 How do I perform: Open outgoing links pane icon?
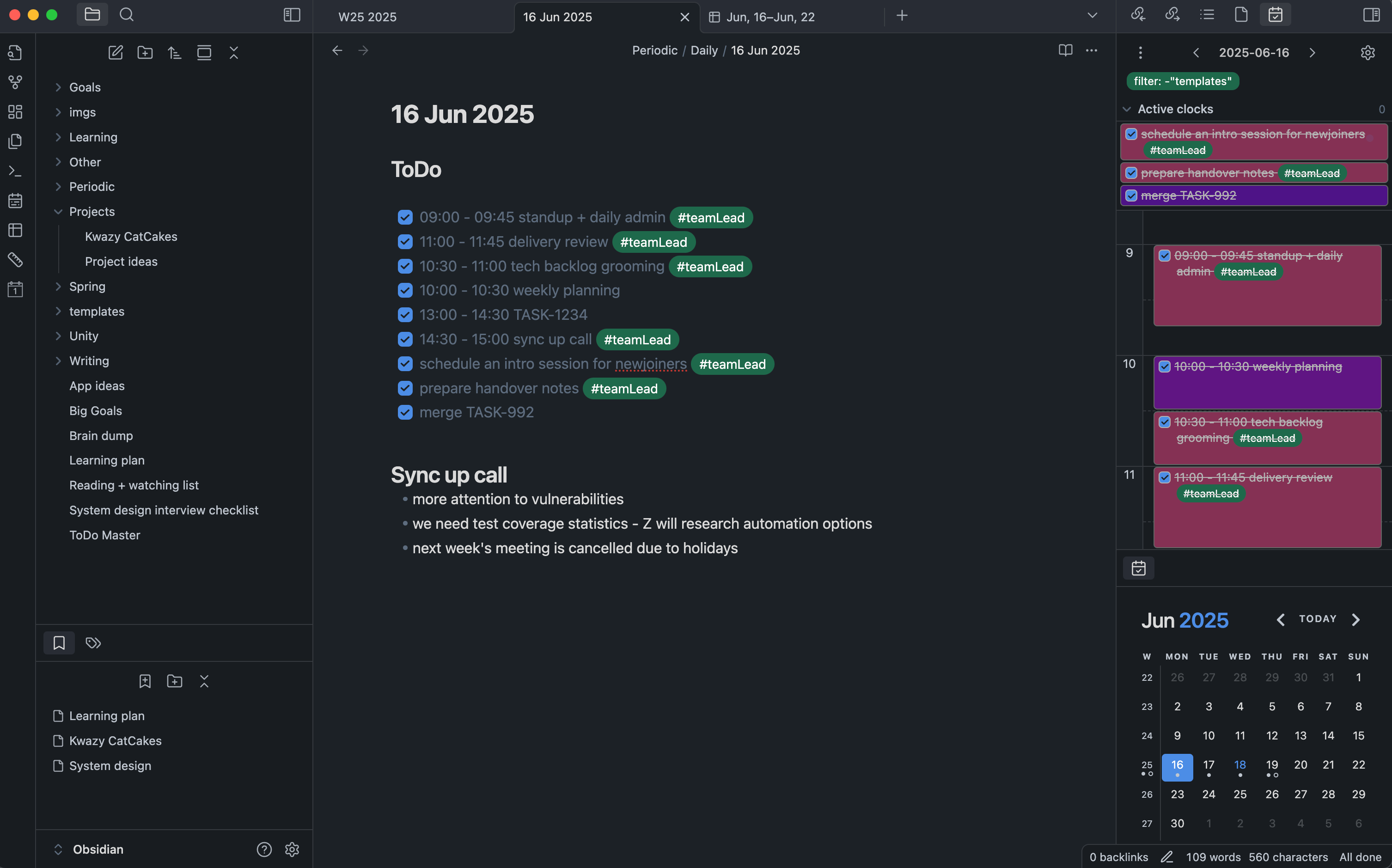pos(1172,14)
